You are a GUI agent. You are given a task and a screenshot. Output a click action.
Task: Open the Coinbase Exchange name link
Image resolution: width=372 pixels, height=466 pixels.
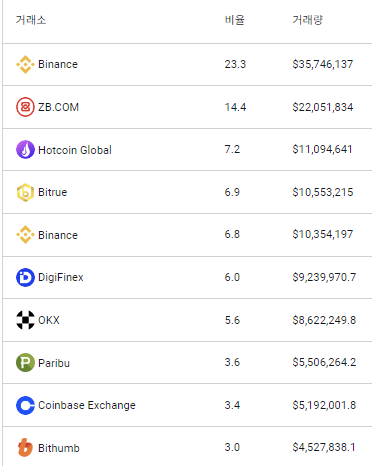87,405
